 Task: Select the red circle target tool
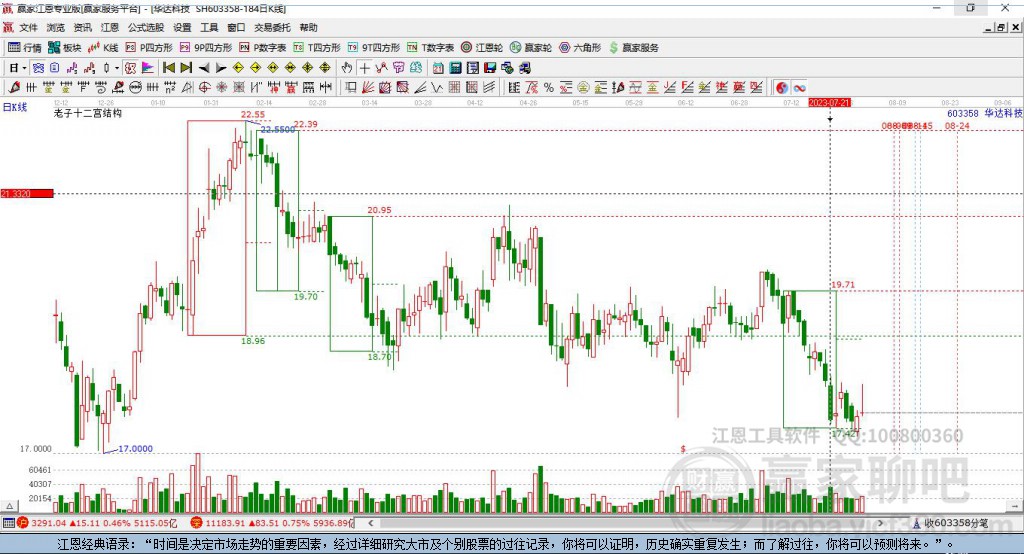[204, 88]
